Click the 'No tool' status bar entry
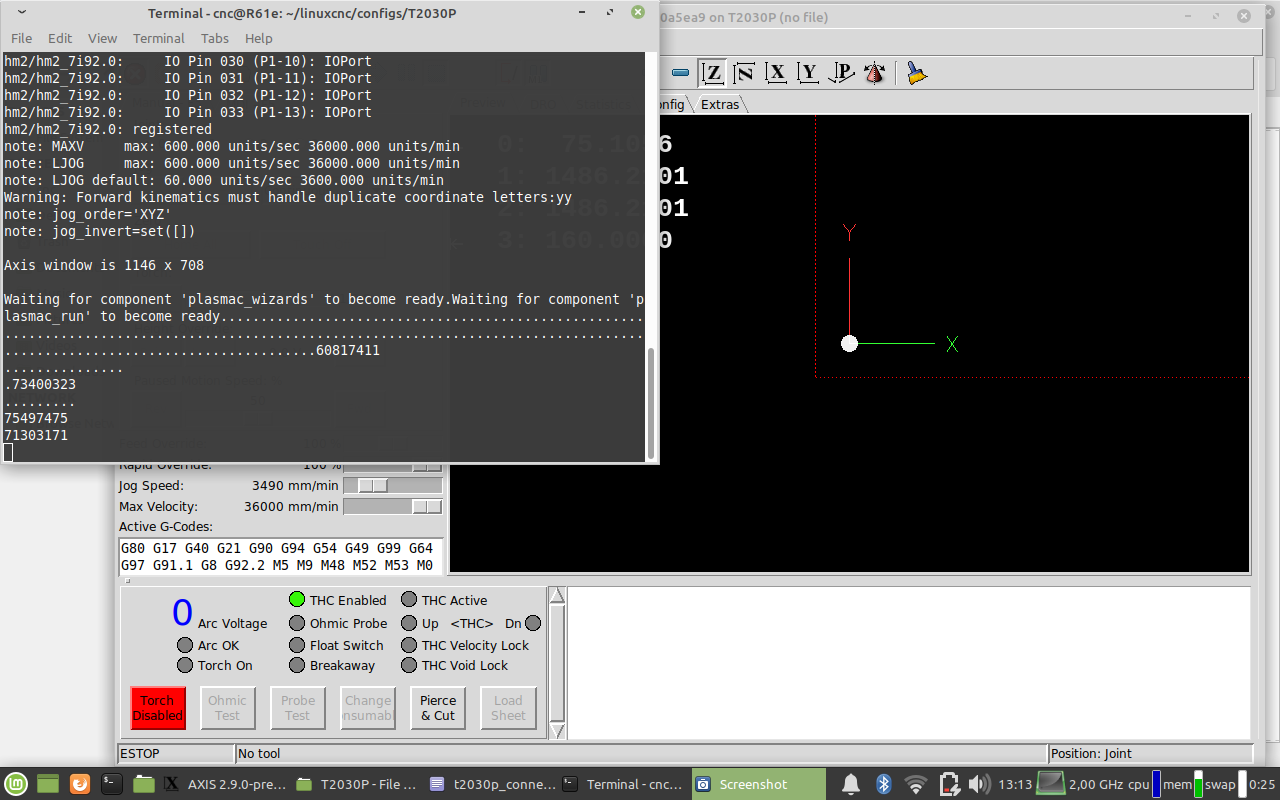The width and height of the screenshot is (1280, 800). click(x=641, y=753)
